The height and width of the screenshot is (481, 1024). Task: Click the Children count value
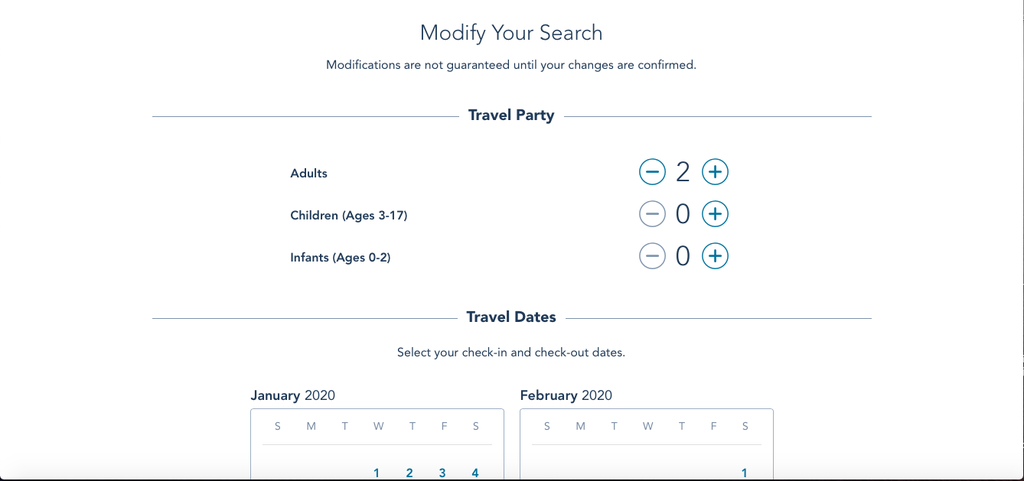(683, 214)
